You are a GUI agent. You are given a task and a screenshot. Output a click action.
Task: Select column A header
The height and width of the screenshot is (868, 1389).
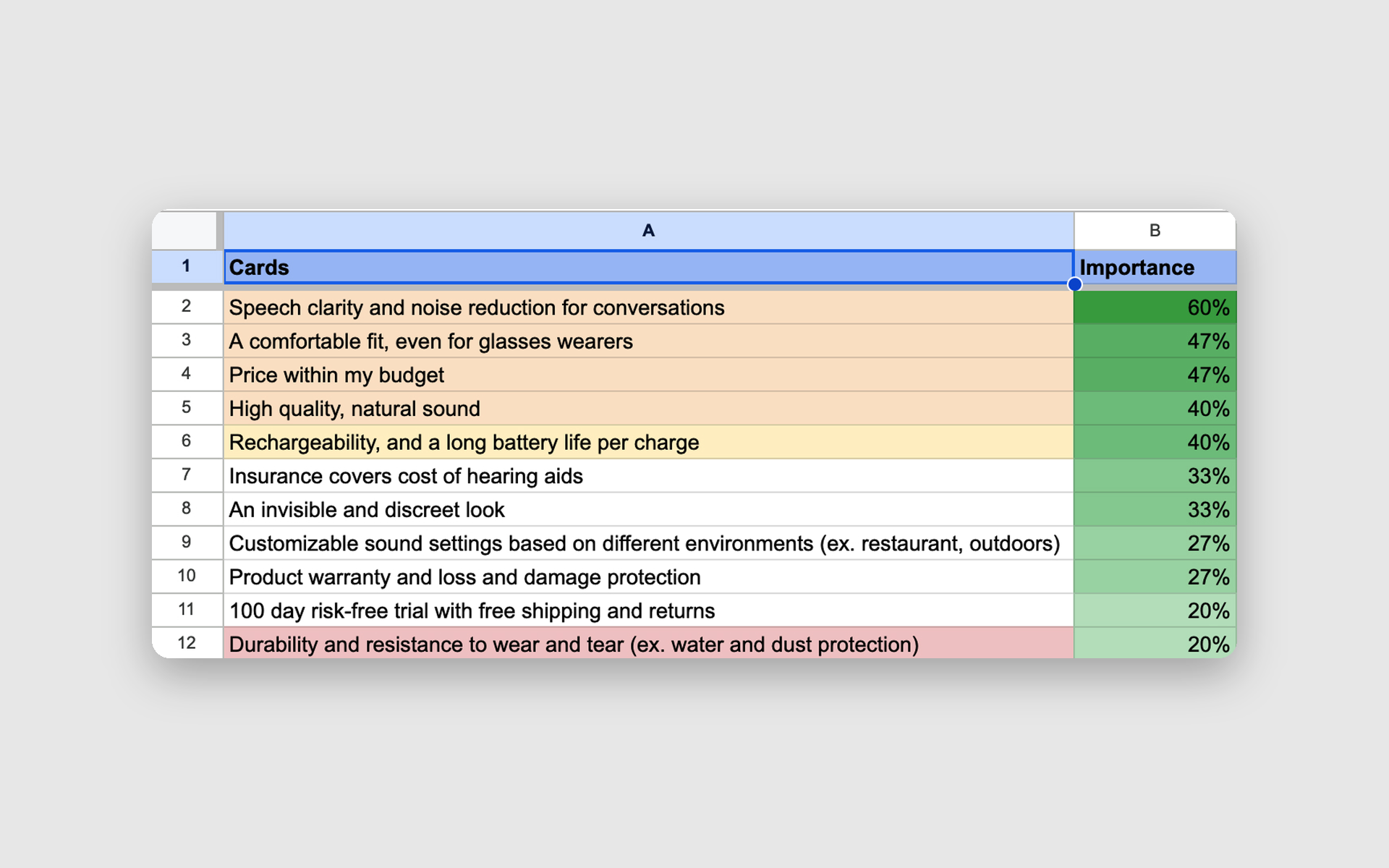tap(648, 230)
